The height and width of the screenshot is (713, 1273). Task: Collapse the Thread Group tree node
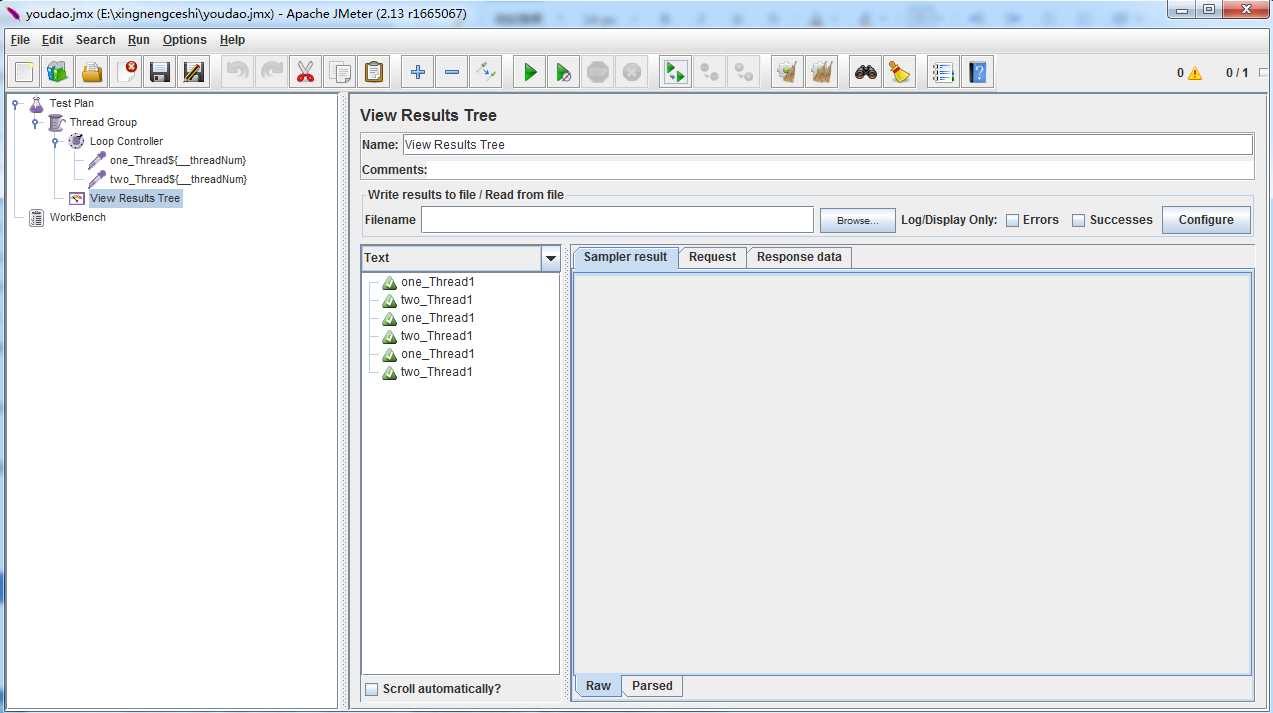(36, 123)
